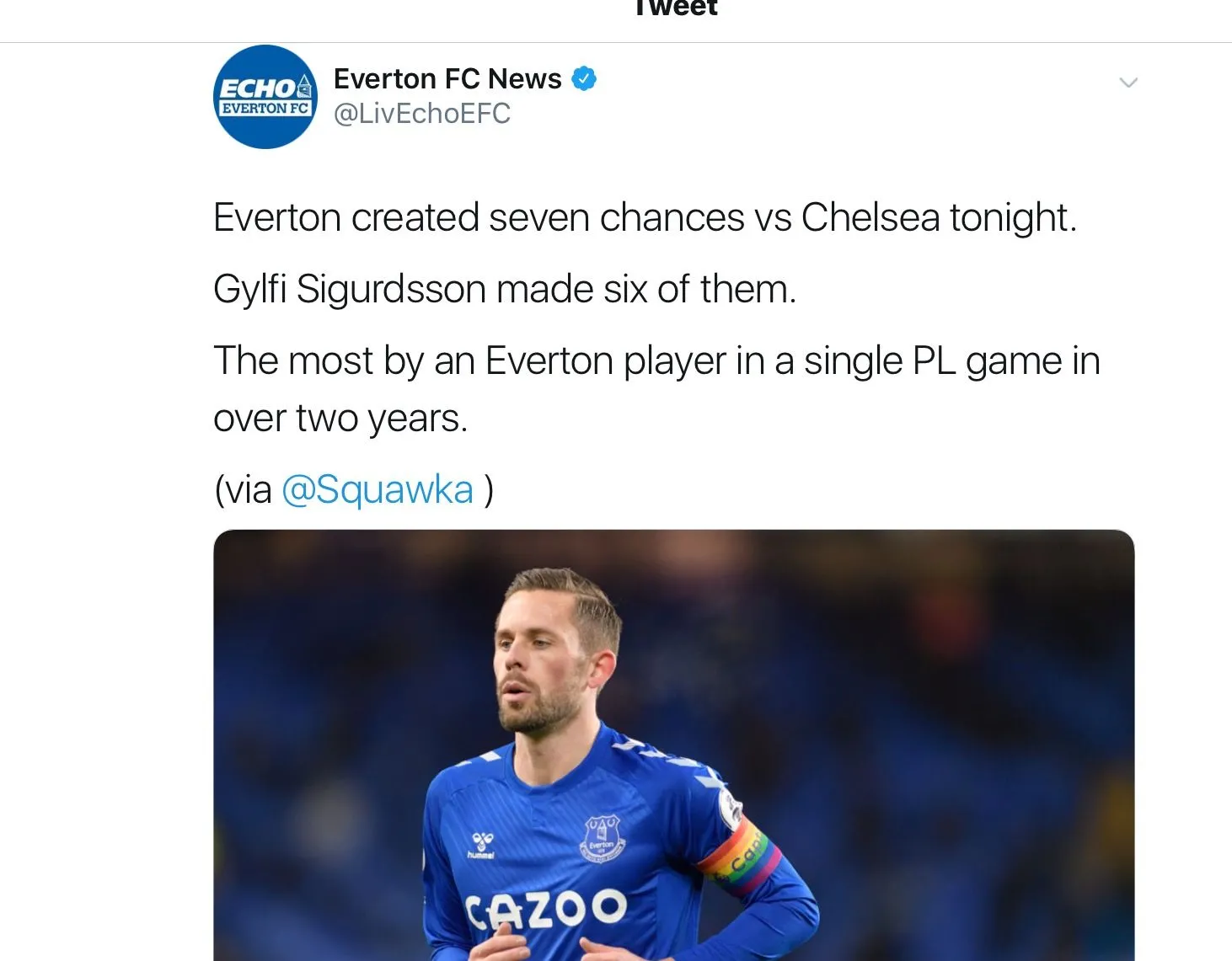Click the sentence starting 'The most by an Everton player'
The height and width of the screenshot is (961, 1232).
point(656,360)
